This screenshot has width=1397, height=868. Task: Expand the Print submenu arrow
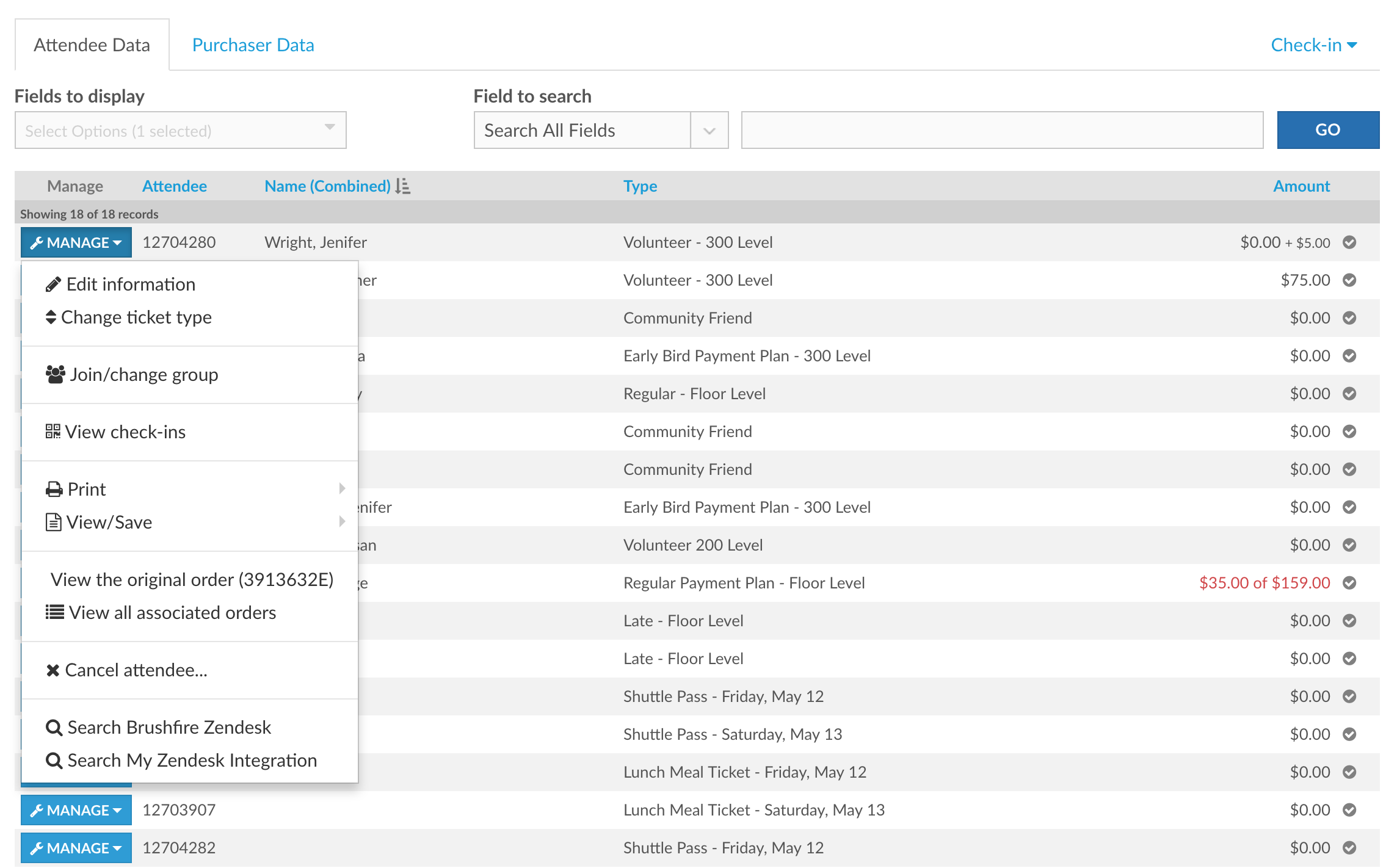(343, 488)
